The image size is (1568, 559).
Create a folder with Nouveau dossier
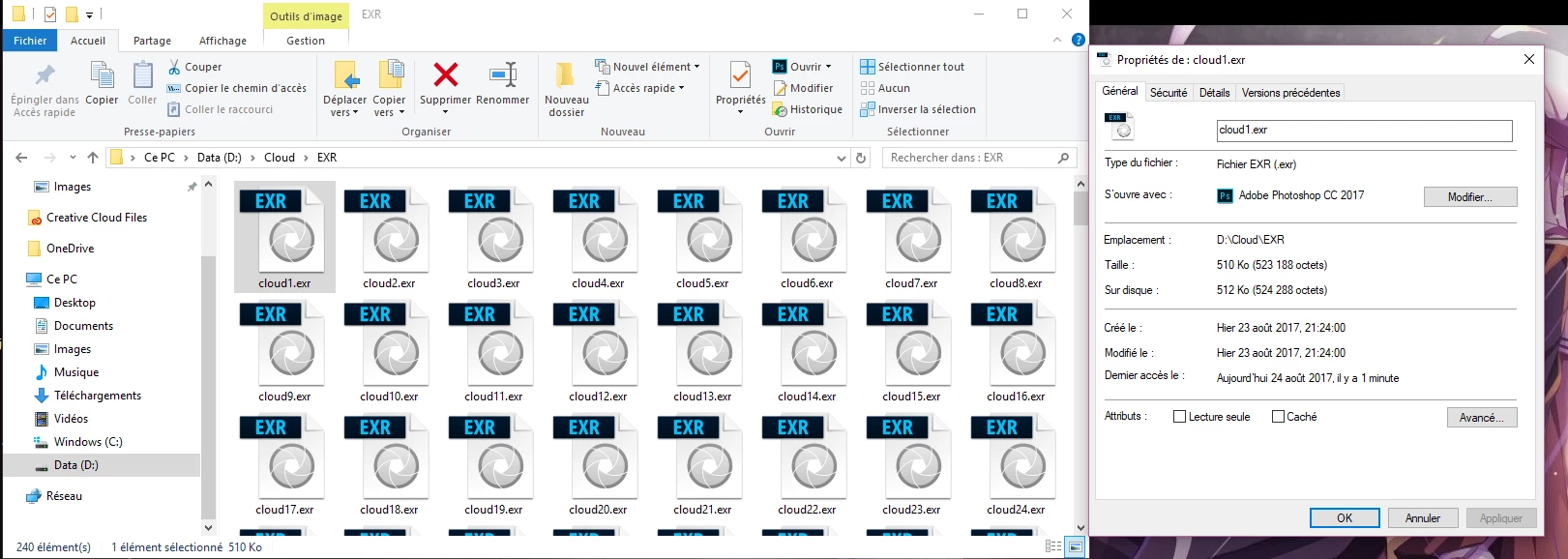tap(567, 89)
